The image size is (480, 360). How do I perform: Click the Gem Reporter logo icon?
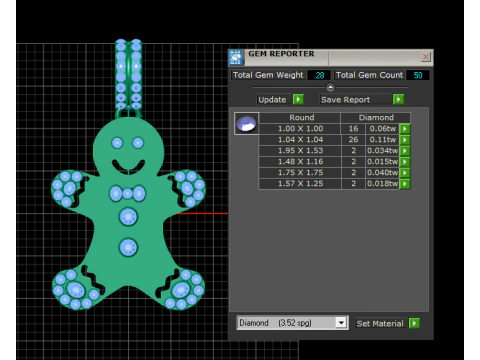(236, 58)
